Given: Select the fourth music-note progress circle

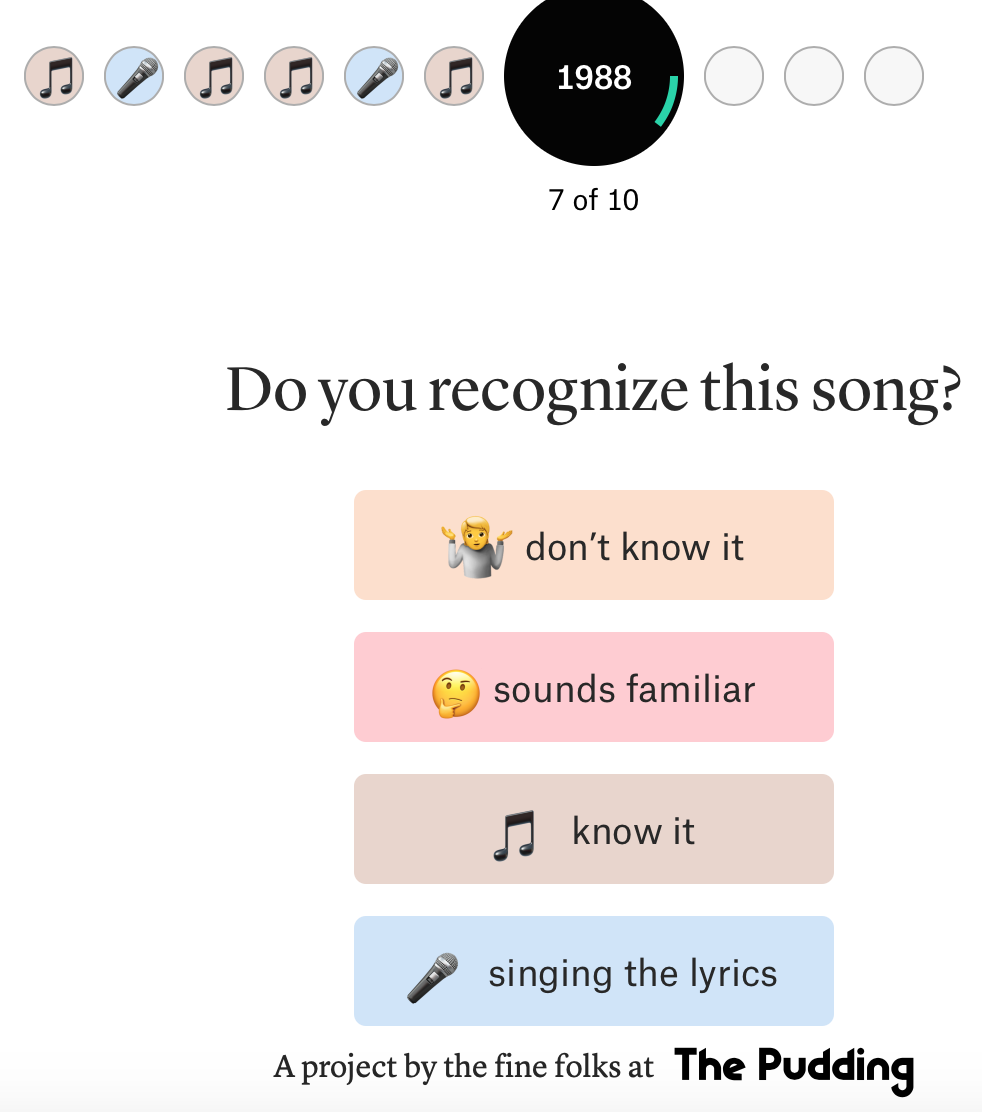Looking at the screenshot, I should pos(294,76).
